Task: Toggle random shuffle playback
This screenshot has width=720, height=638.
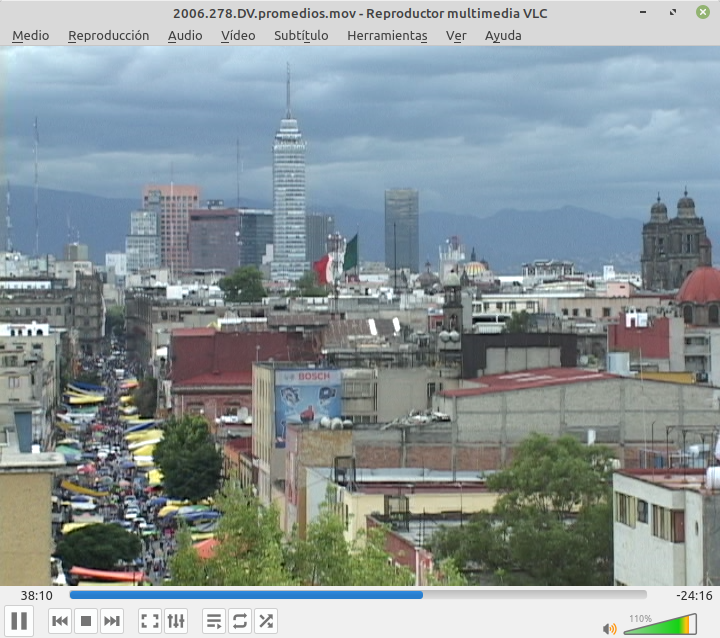Action: pos(266,621)
